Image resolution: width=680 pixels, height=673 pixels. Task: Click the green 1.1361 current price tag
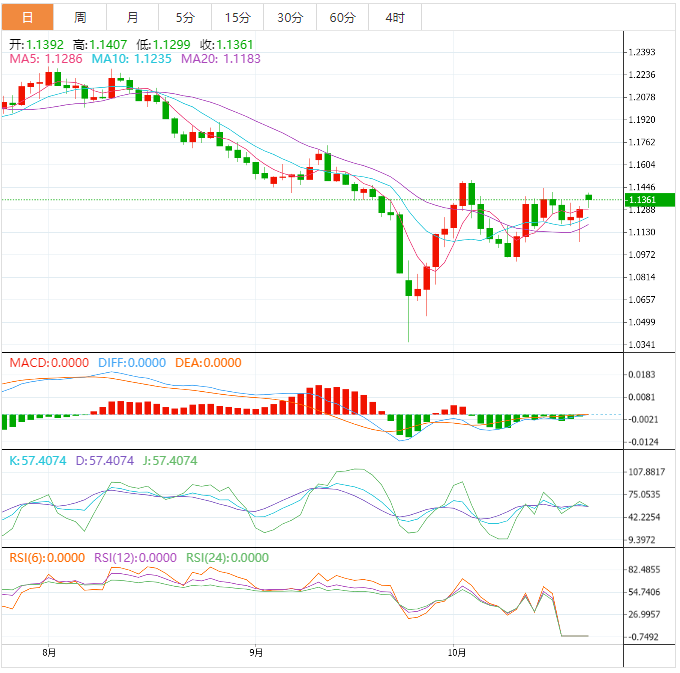[650, 199]
